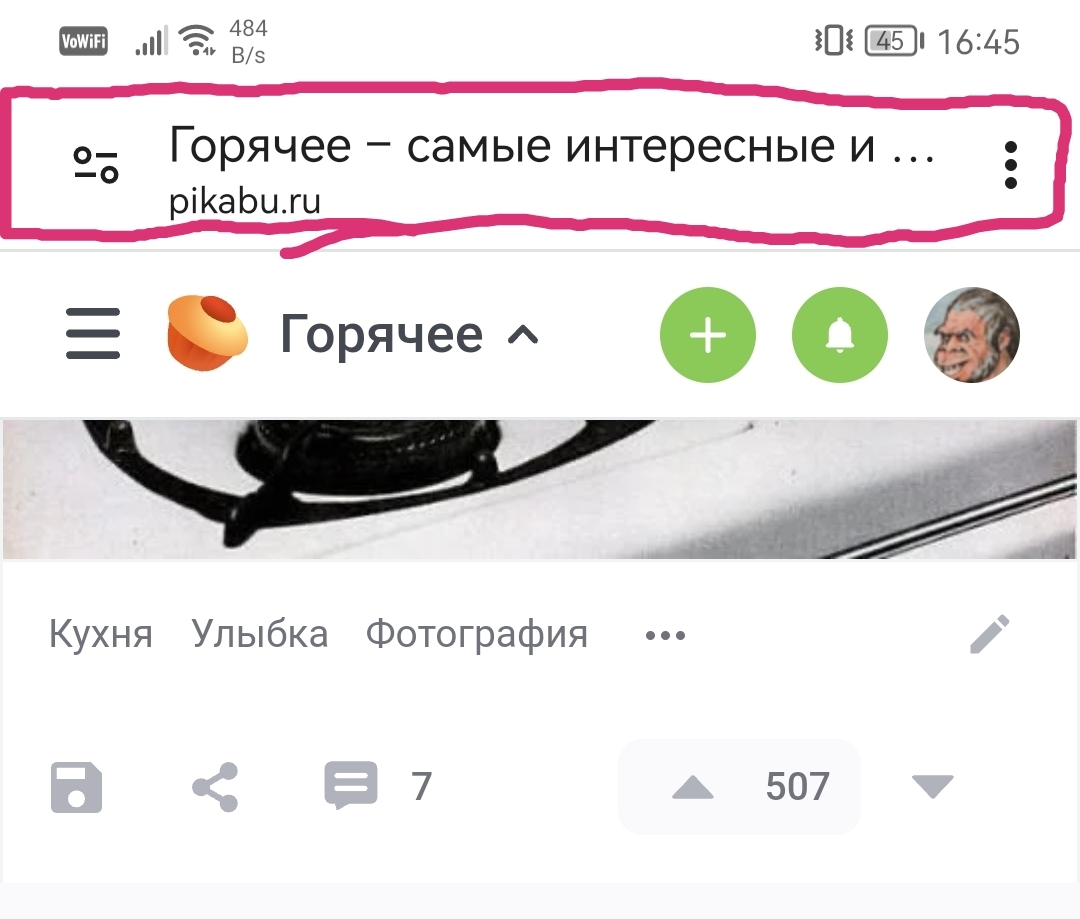Share the post using the share icon

[215, 787]
